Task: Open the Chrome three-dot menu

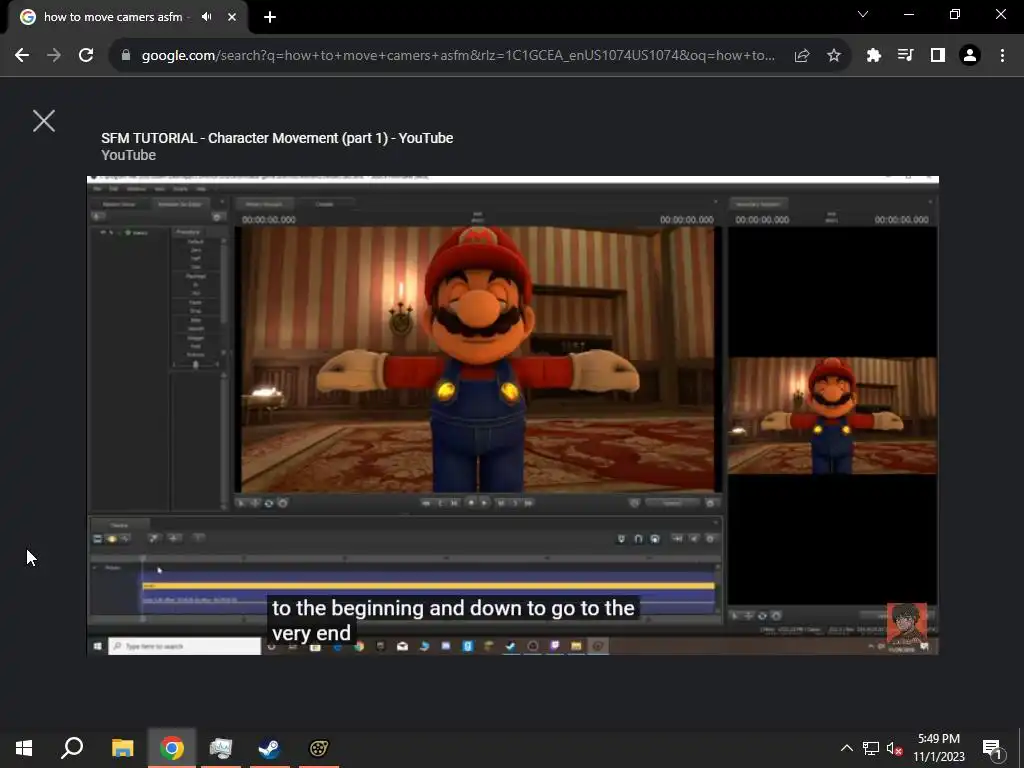Action: pyautogui.click(x=1002, y=56)
